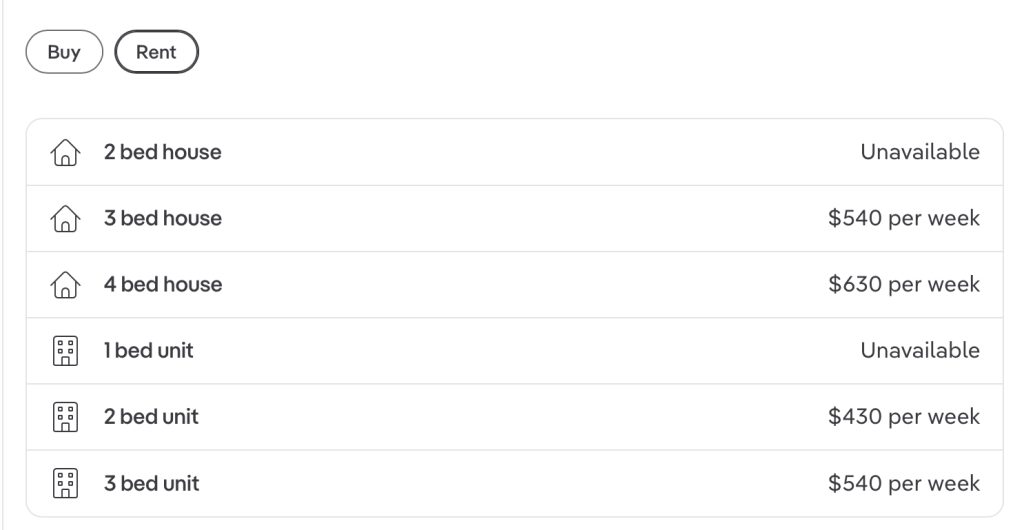Click the $630 per week price

904,285
